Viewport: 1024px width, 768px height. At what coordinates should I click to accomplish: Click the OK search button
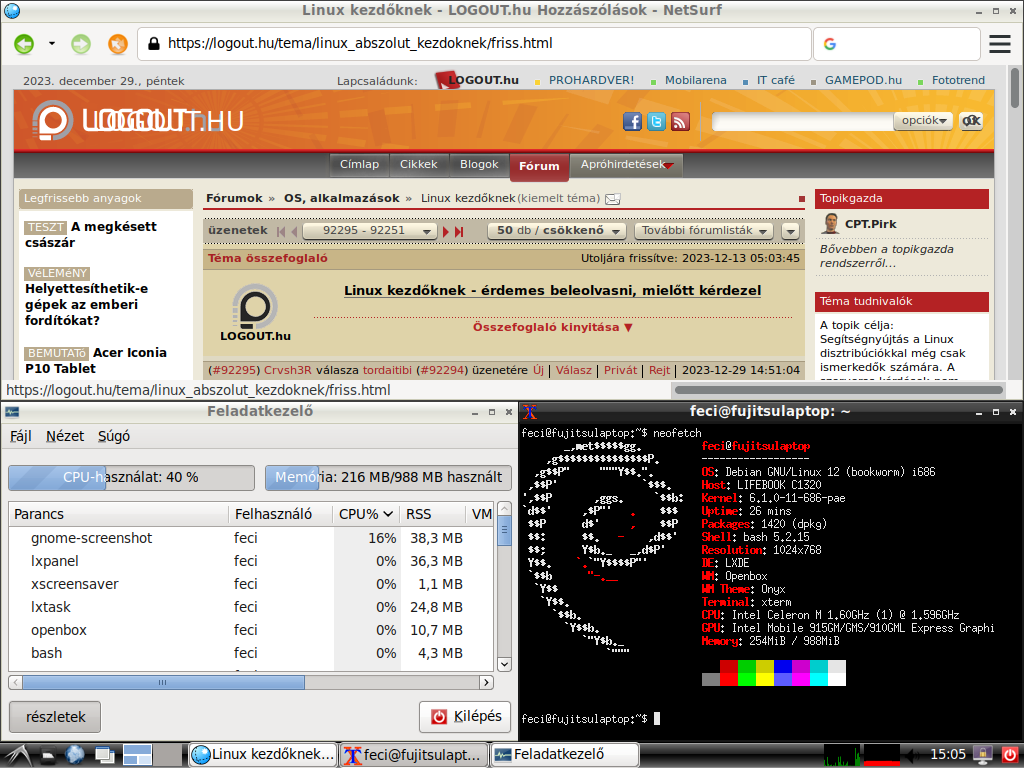click(971, 121)
